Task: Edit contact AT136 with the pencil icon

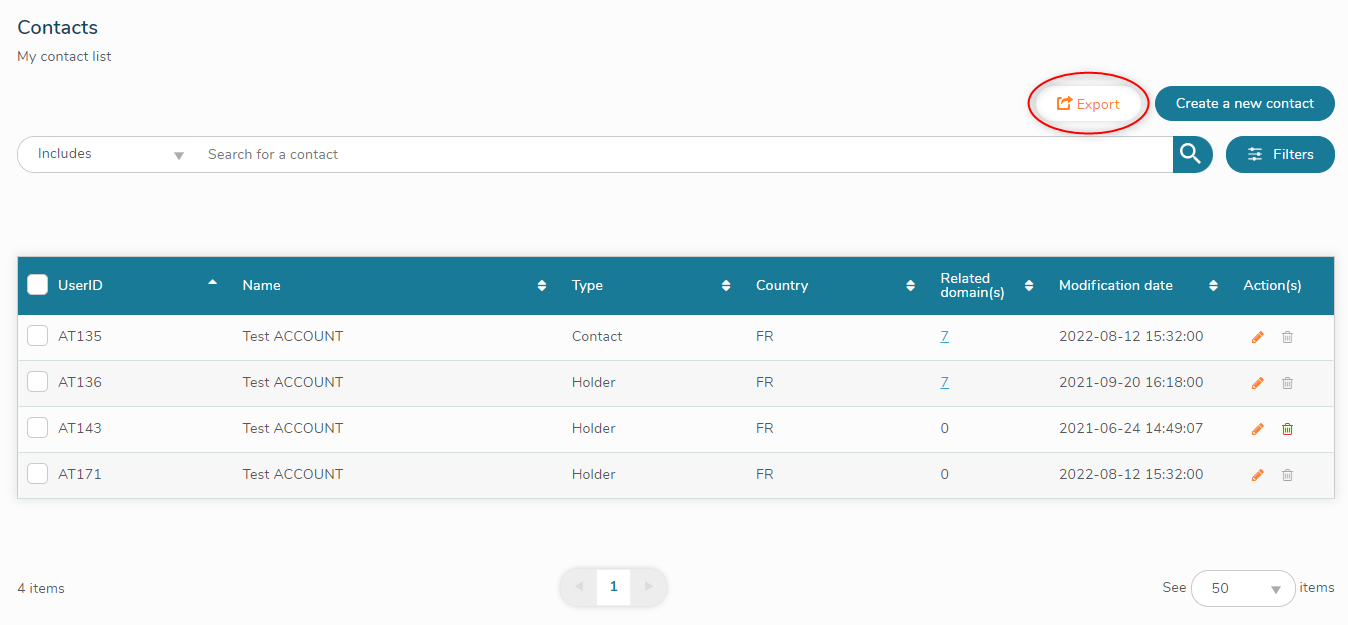Action: click(1257, 383)
